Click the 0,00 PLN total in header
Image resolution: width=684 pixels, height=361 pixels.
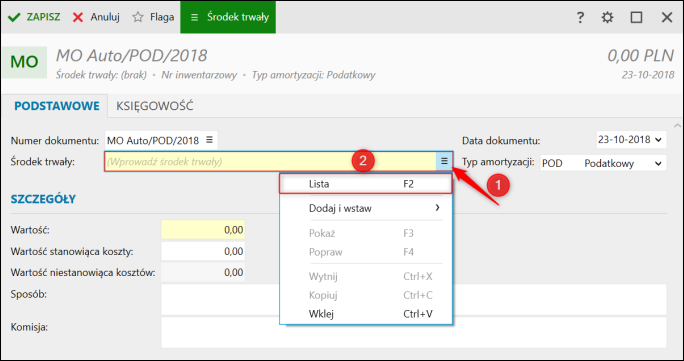pyautogui.click(x=641, y=56)
